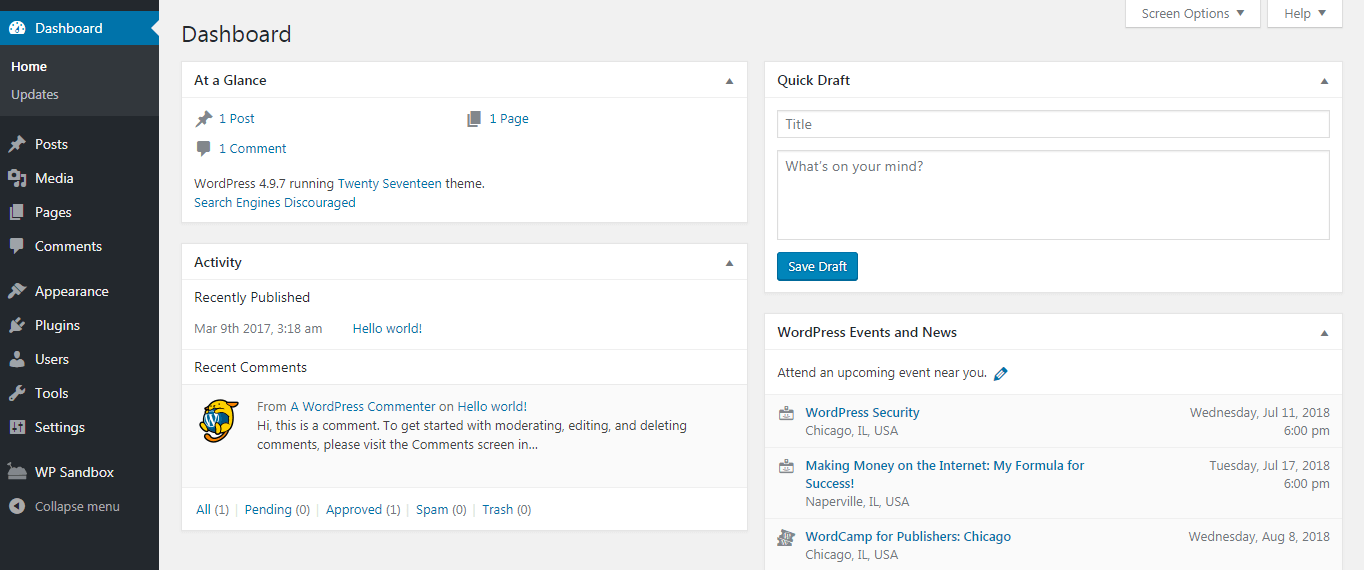Screen dimensions: 1364x570
Task: Select Updates in the Dashboard submenu
Action: click(35, 94)
